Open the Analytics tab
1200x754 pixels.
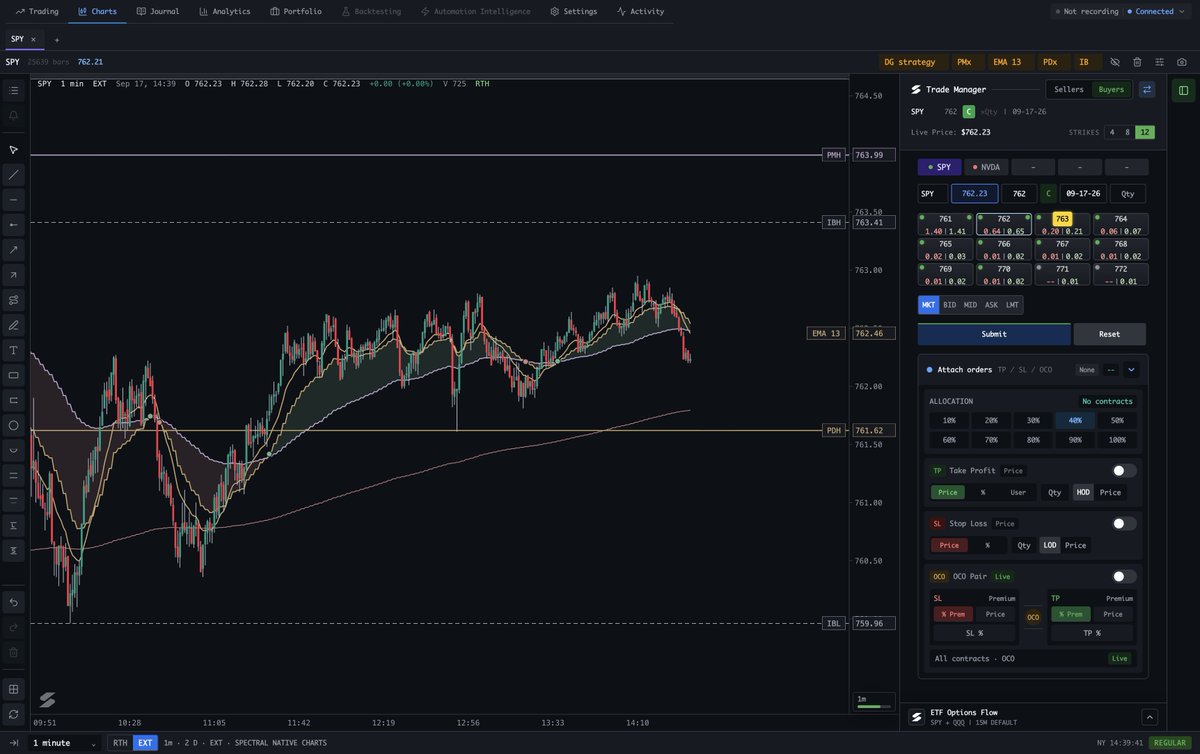[224, 11]
